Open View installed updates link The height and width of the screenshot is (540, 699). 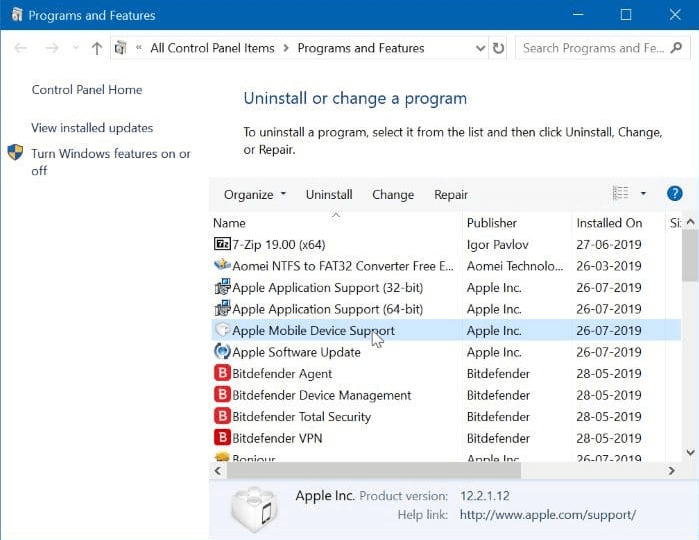click(92, 128)
